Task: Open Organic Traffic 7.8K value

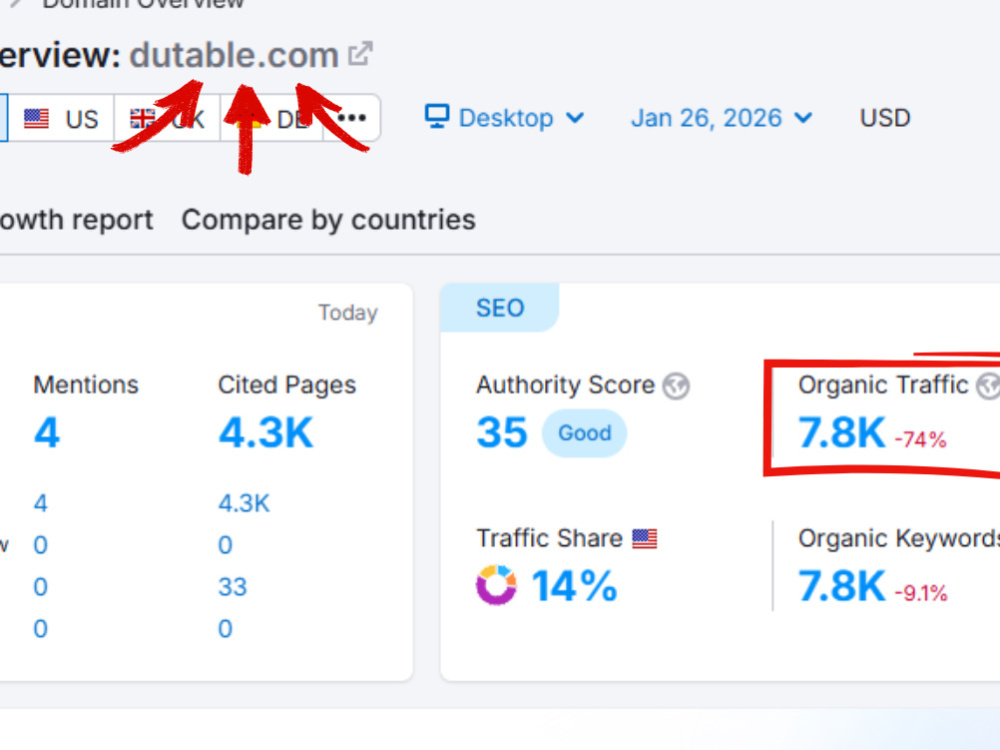Action: (x=842, y=433)
